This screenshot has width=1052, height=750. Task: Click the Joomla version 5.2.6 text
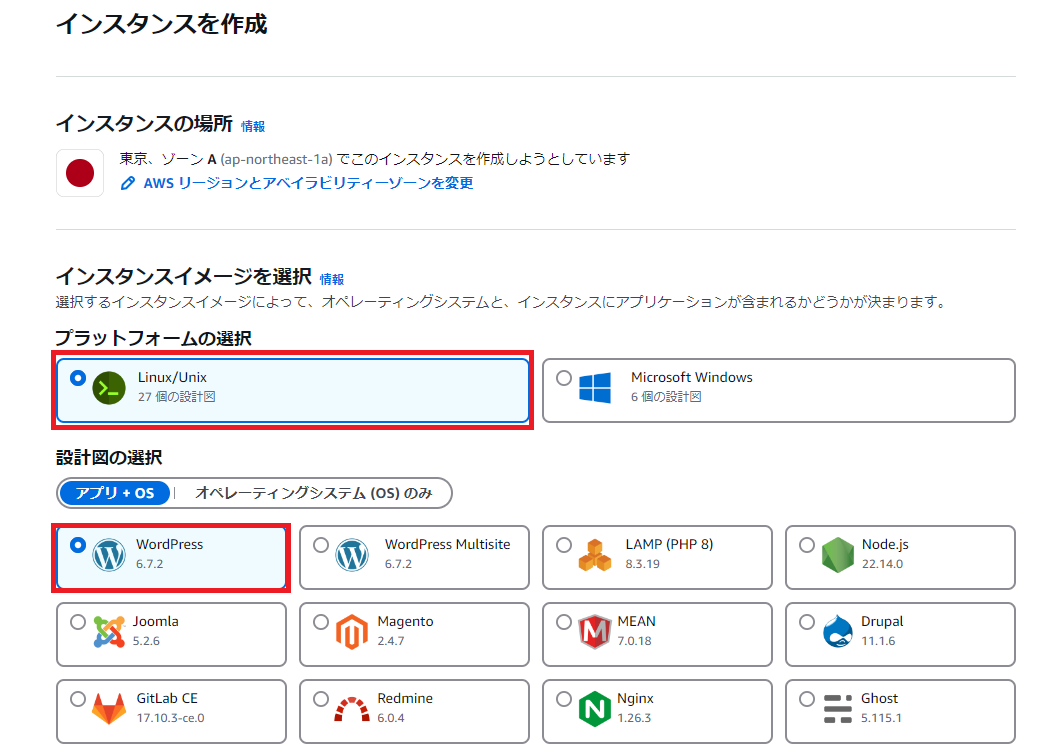point(146,641)
